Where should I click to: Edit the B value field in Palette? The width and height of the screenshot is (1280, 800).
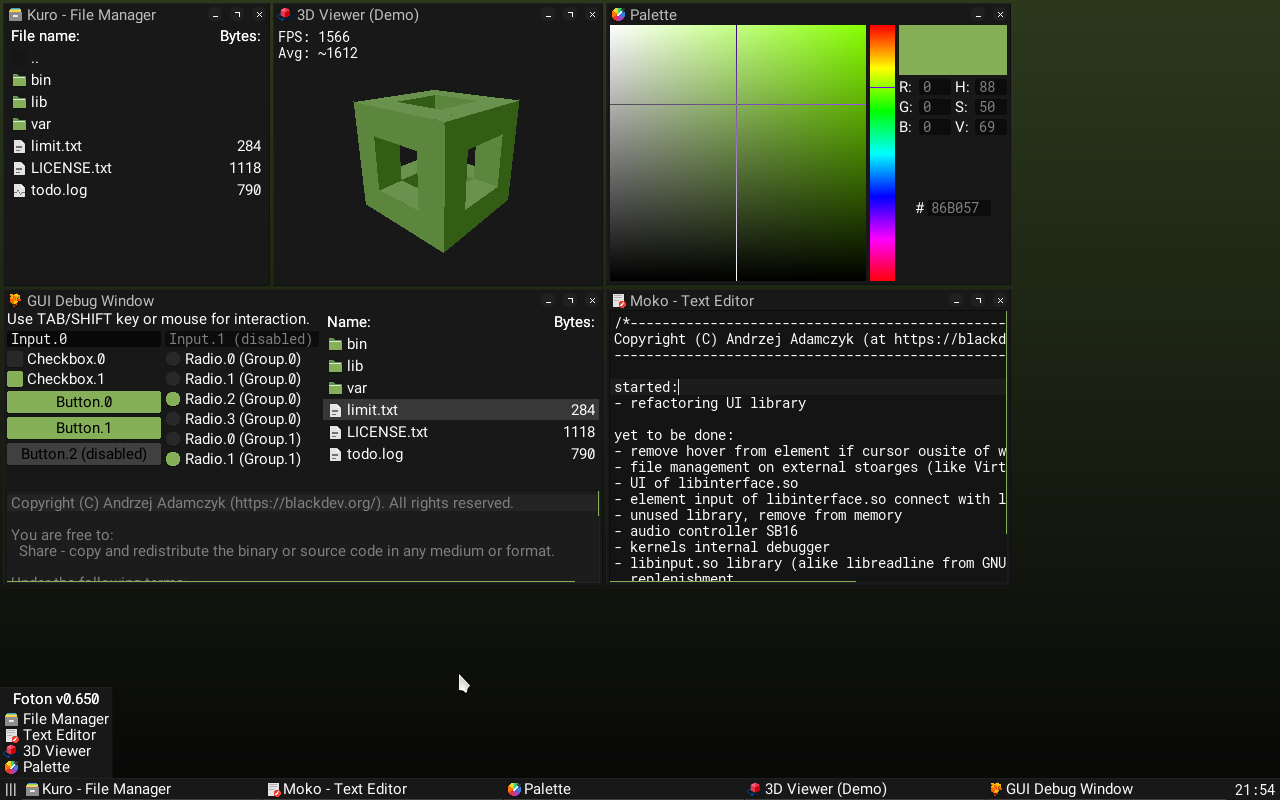coord(934,127)
